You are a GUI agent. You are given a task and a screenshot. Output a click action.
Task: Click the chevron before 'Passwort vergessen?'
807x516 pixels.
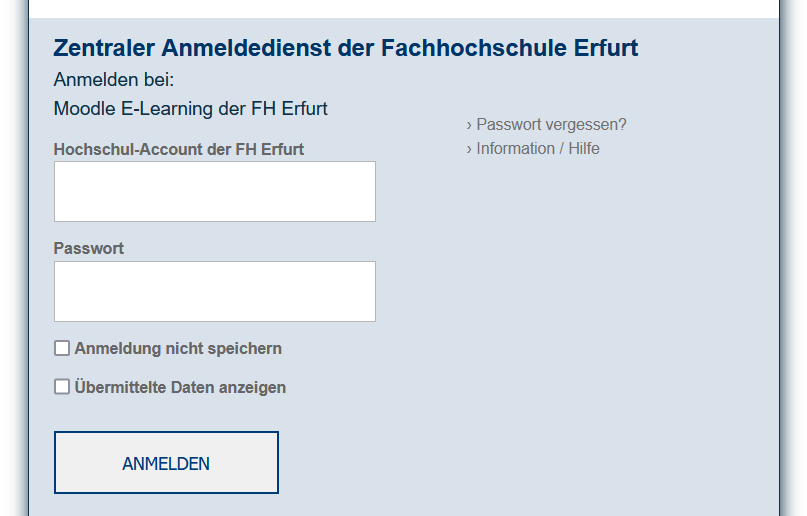click(469, 125)
